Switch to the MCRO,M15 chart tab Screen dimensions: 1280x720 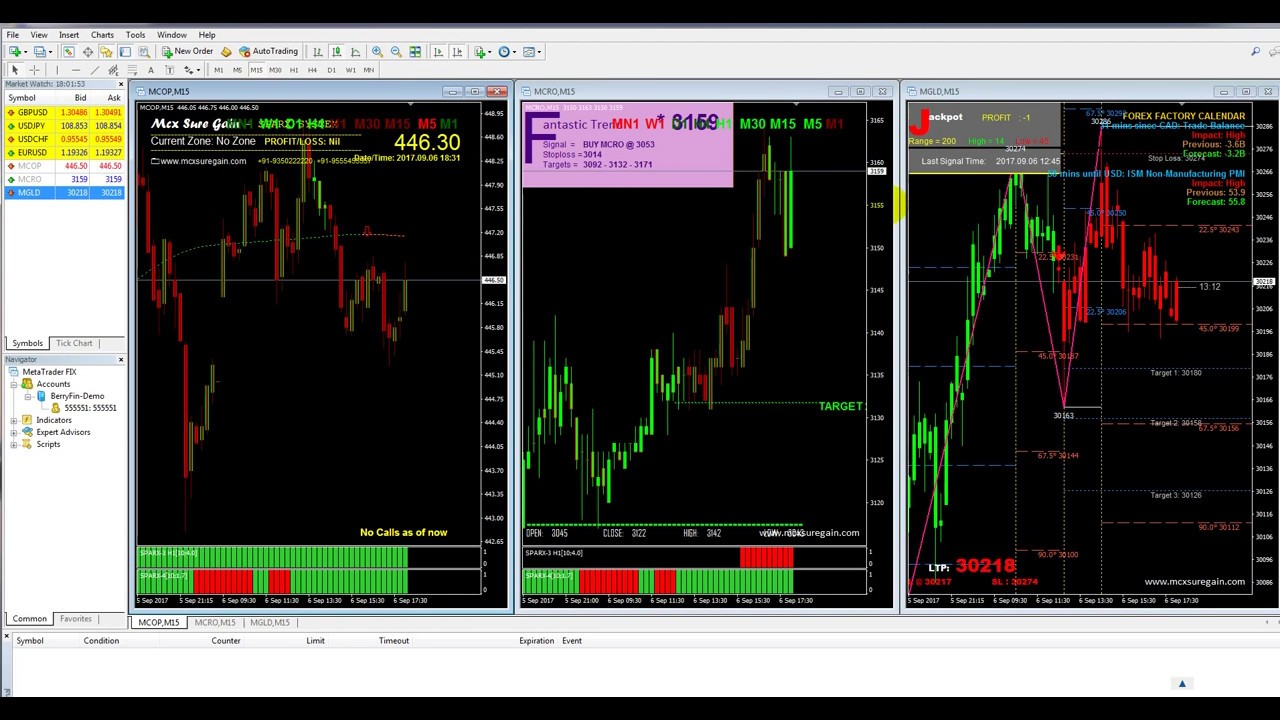tap(215, 623)
